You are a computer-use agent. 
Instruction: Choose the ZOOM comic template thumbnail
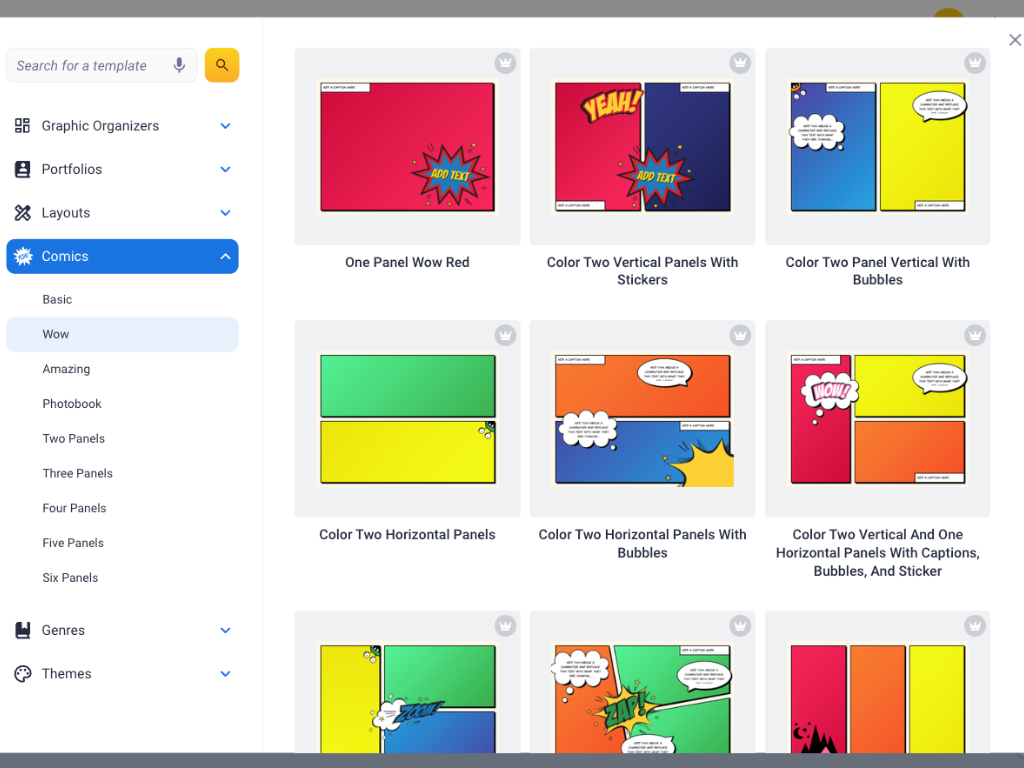tap(408, 682)
